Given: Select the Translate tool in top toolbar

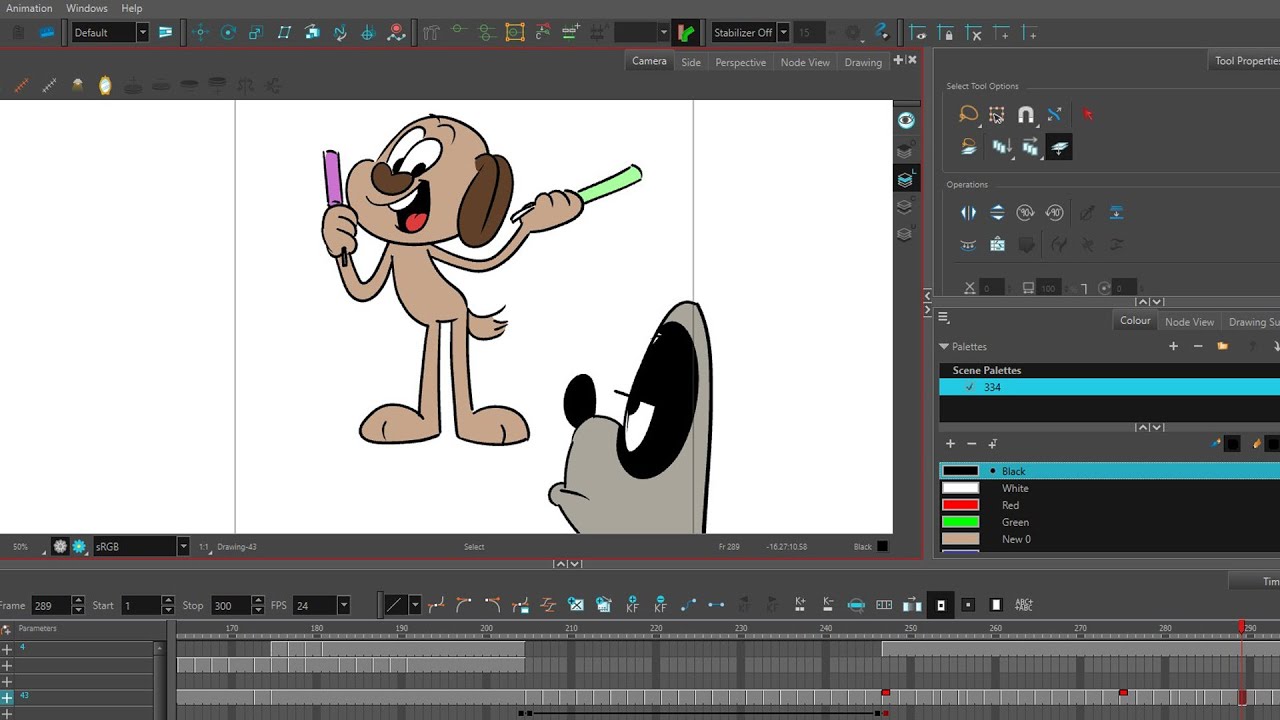Looking at the screenshot, I should [x=200, y=32].
